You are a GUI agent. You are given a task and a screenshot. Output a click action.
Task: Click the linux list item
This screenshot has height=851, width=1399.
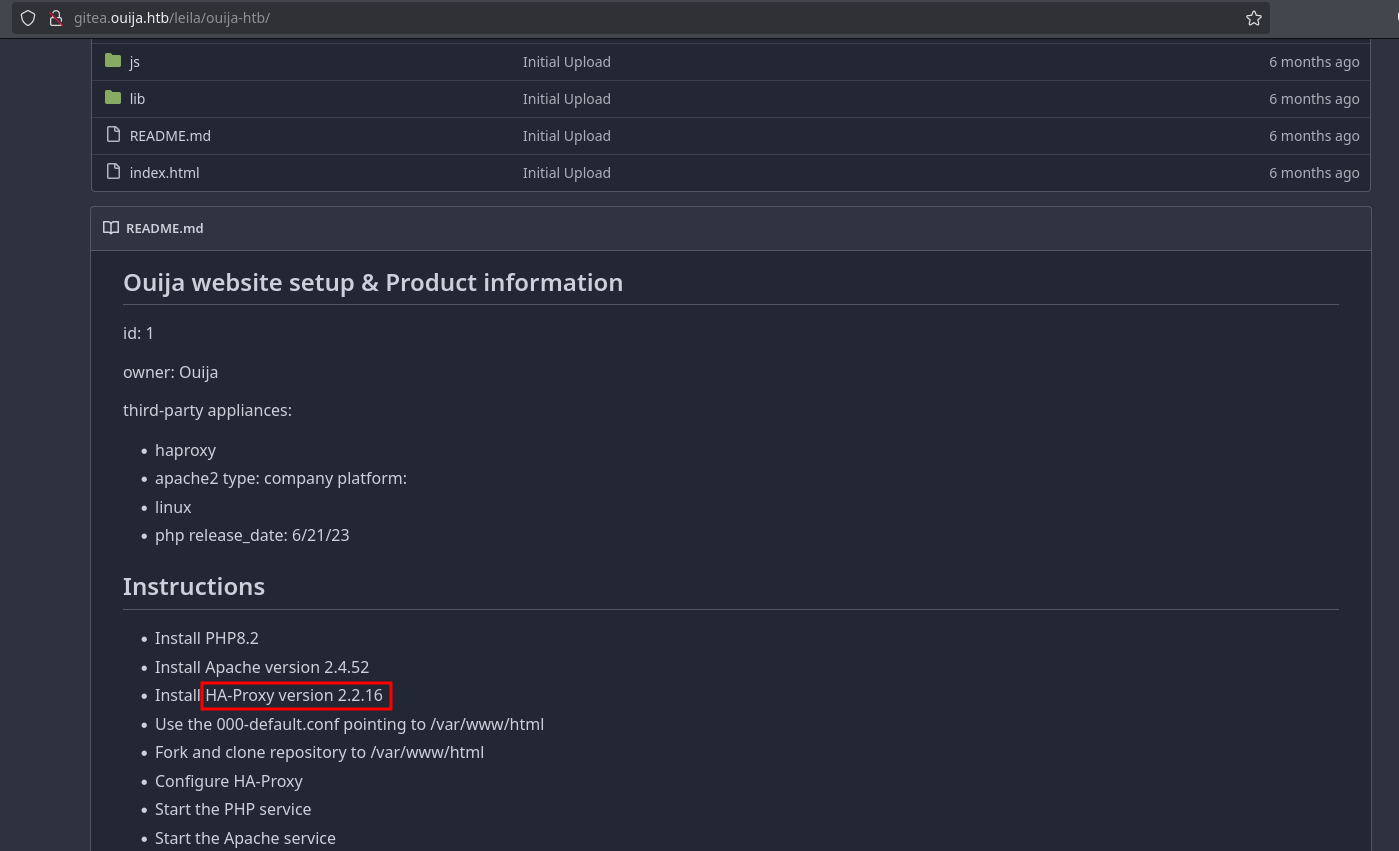coord(173,507)
